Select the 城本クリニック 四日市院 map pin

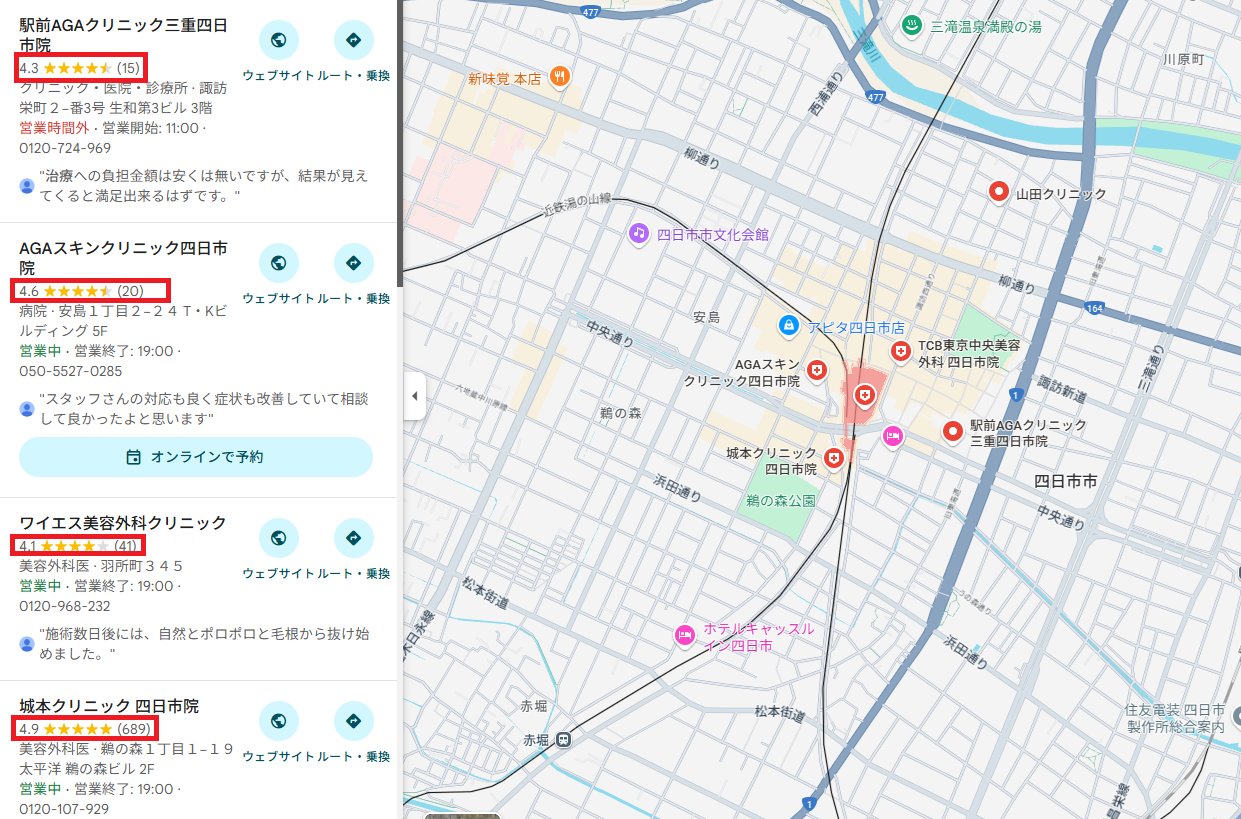point(834,458)
